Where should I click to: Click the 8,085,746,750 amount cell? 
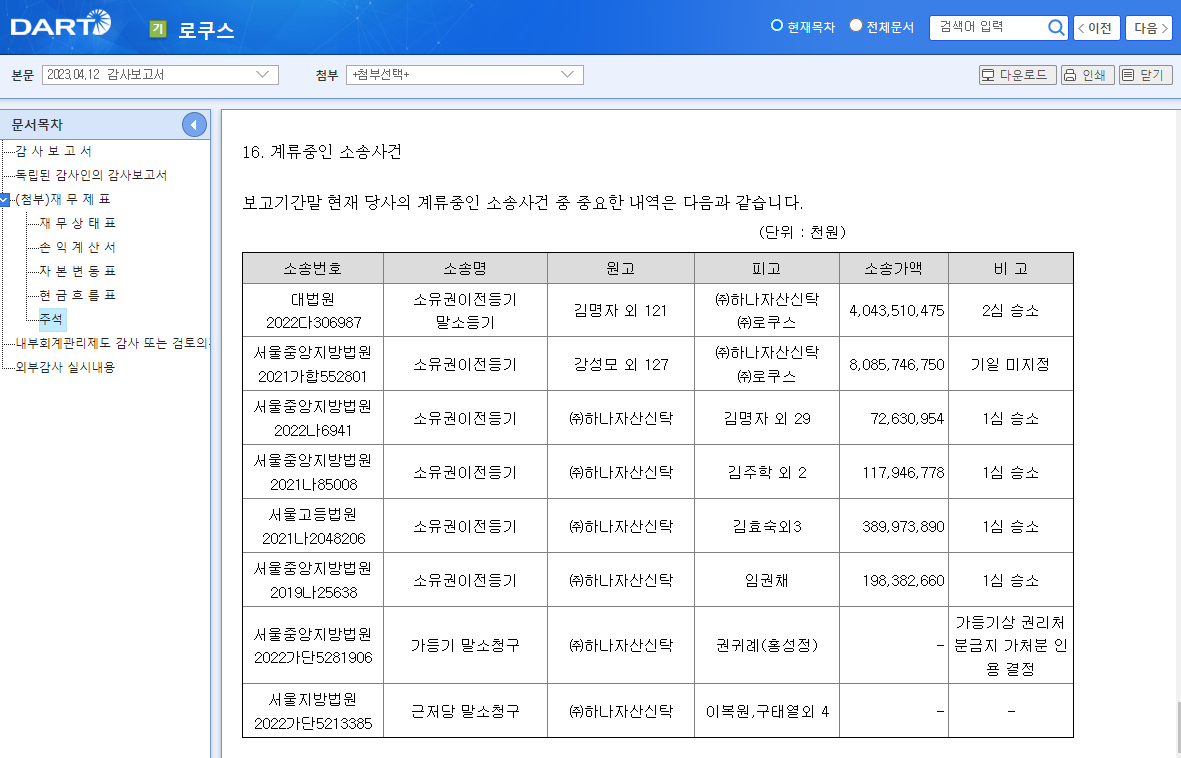tap(896, 364)
